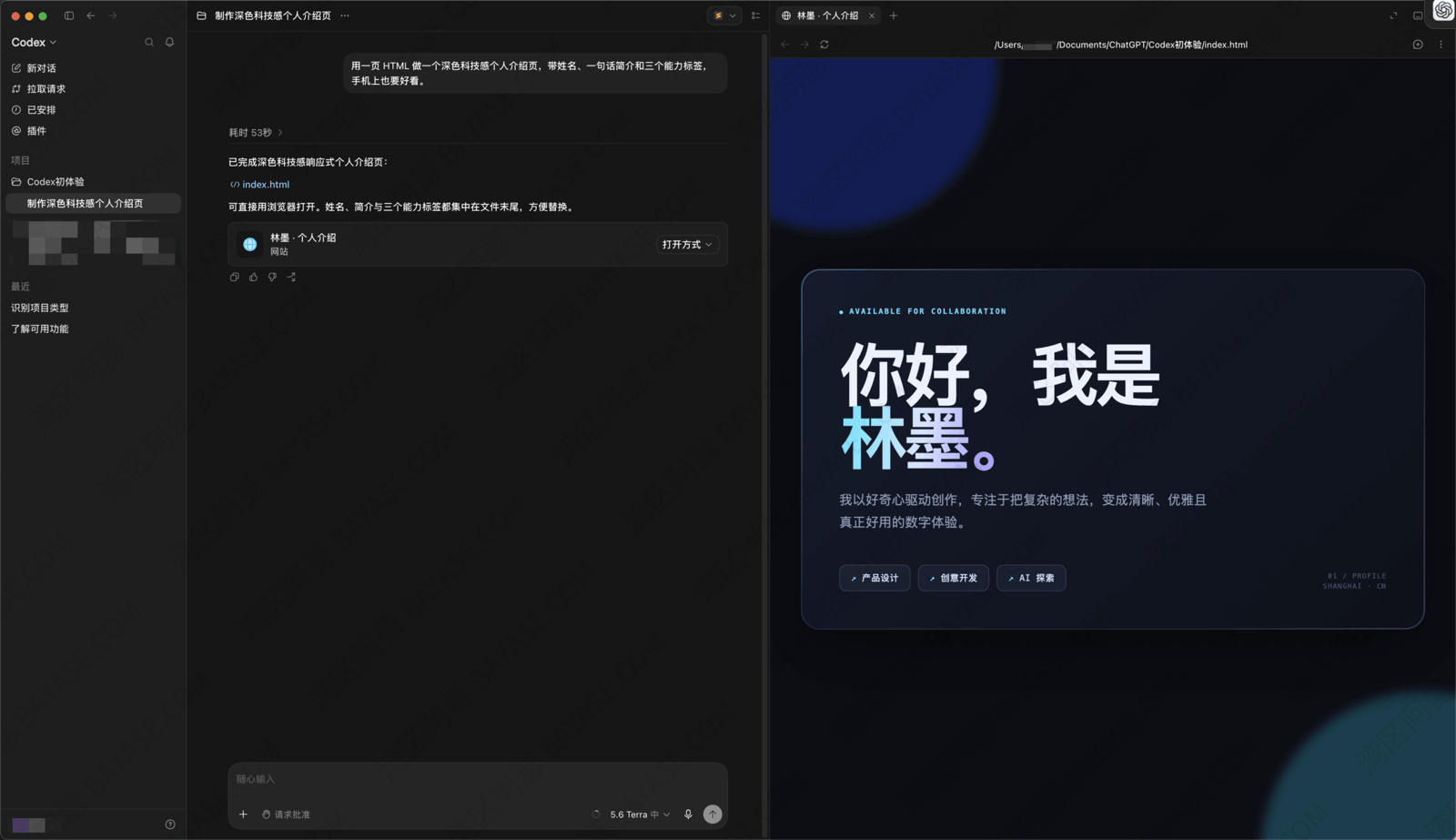Toggle the 请求批准 approval mode
This screenshot has height=840, width=1456.
[x=287, y=815]
